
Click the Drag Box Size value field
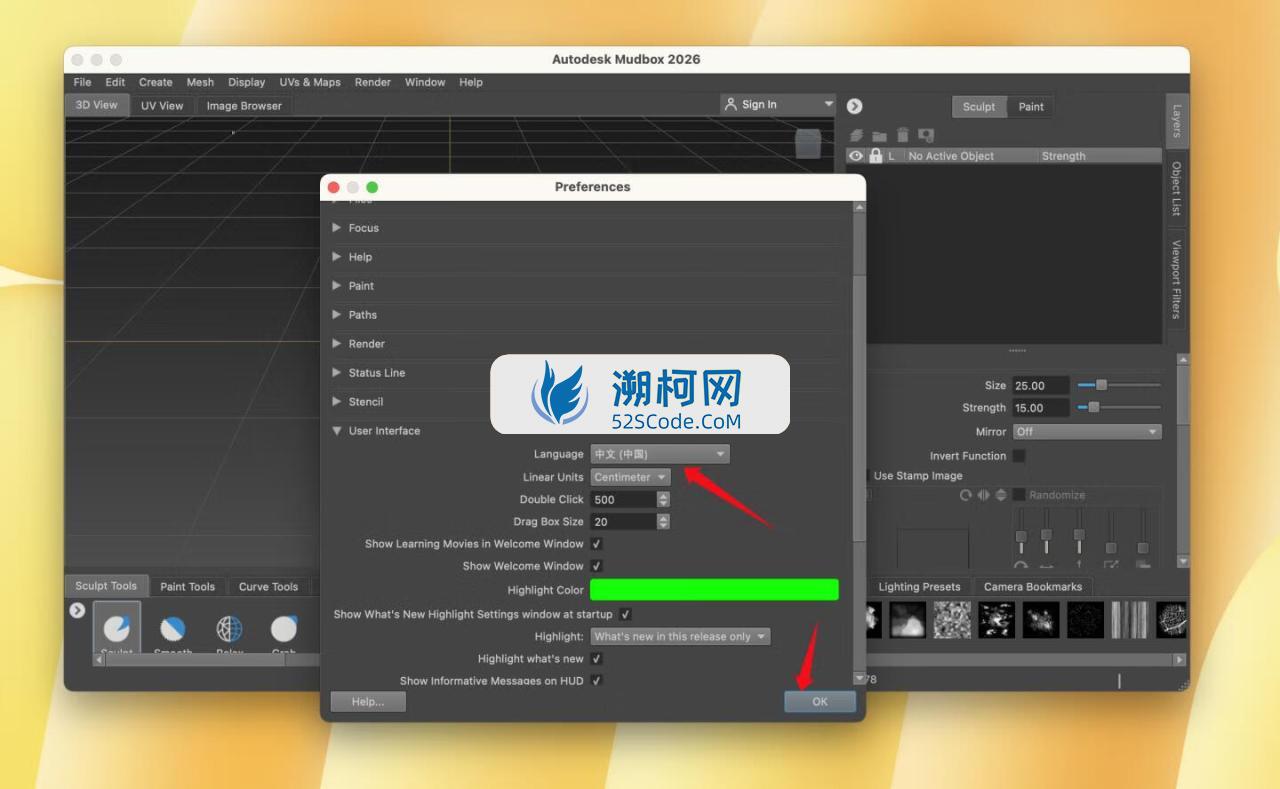(x=623, y=521)
